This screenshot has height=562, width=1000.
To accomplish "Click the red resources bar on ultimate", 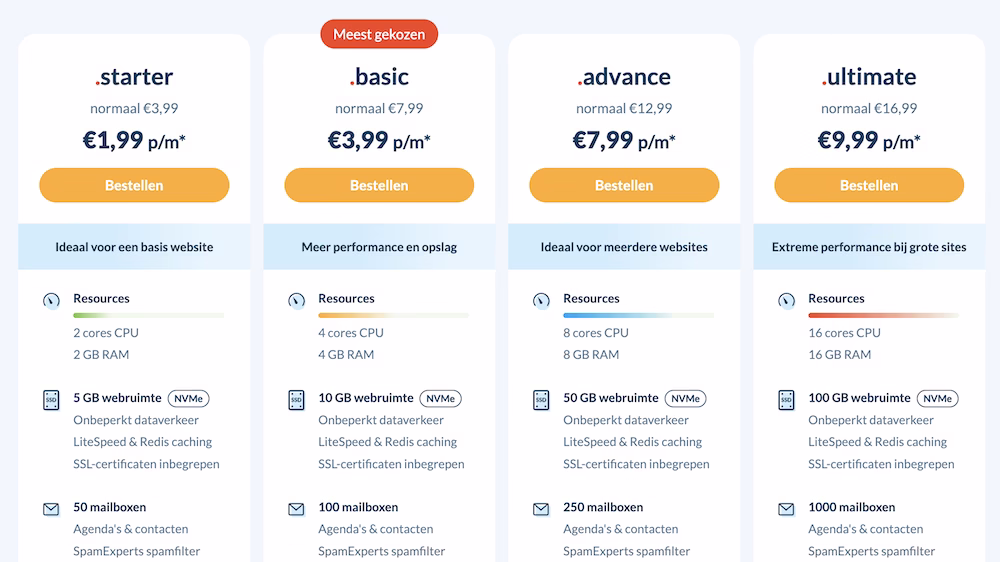I will (x=883, y=315).
